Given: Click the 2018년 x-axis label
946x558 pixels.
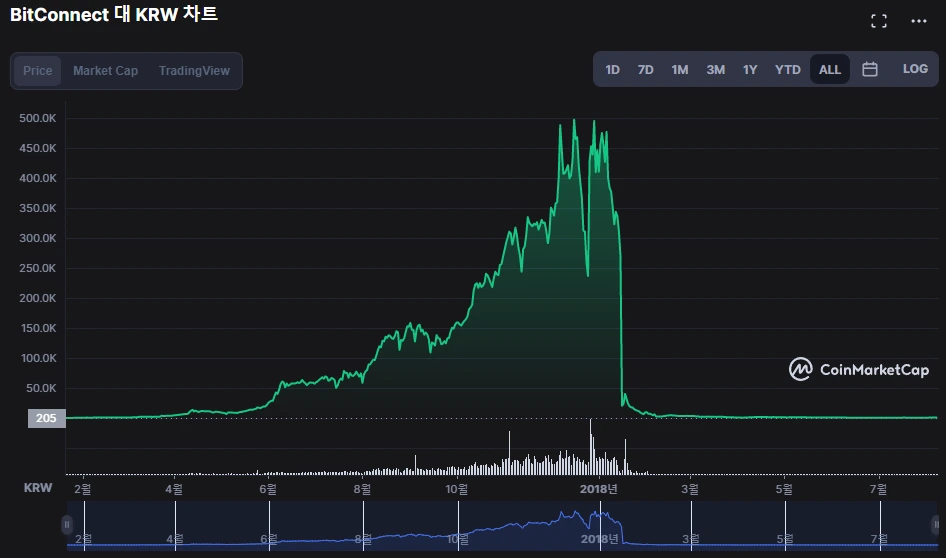Looking at the screenshot, I should [x=598, y=489].
